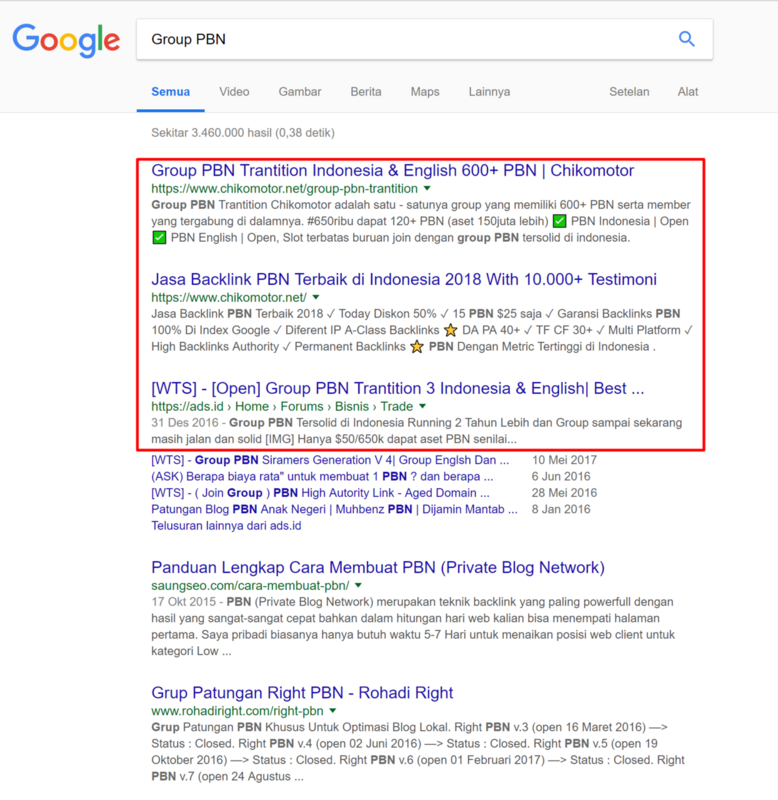Open Jasa Backlink PBN Terbaik result
The height and width of the screenshot is (800, 778).
point(404,280)
